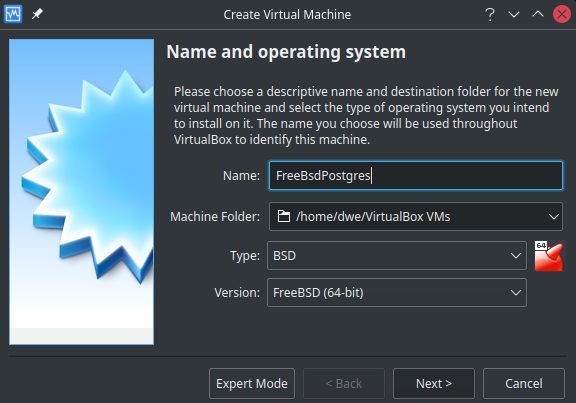Open the Machine Folder combo box
Screen dimensions: 576x403
pyautogui.click(x=415, y=216)
